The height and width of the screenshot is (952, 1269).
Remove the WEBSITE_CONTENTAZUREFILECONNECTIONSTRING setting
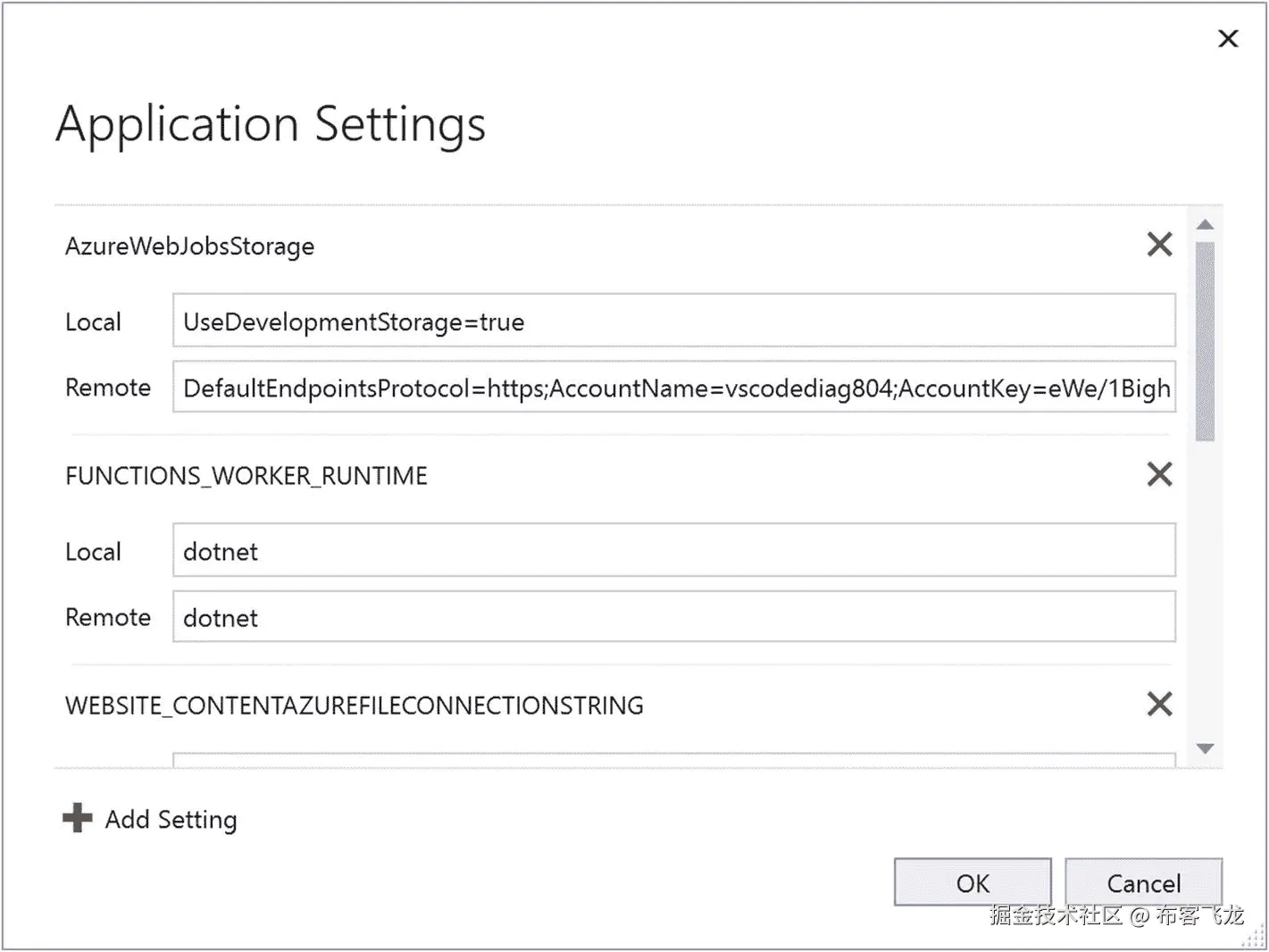pos(1159,705)
